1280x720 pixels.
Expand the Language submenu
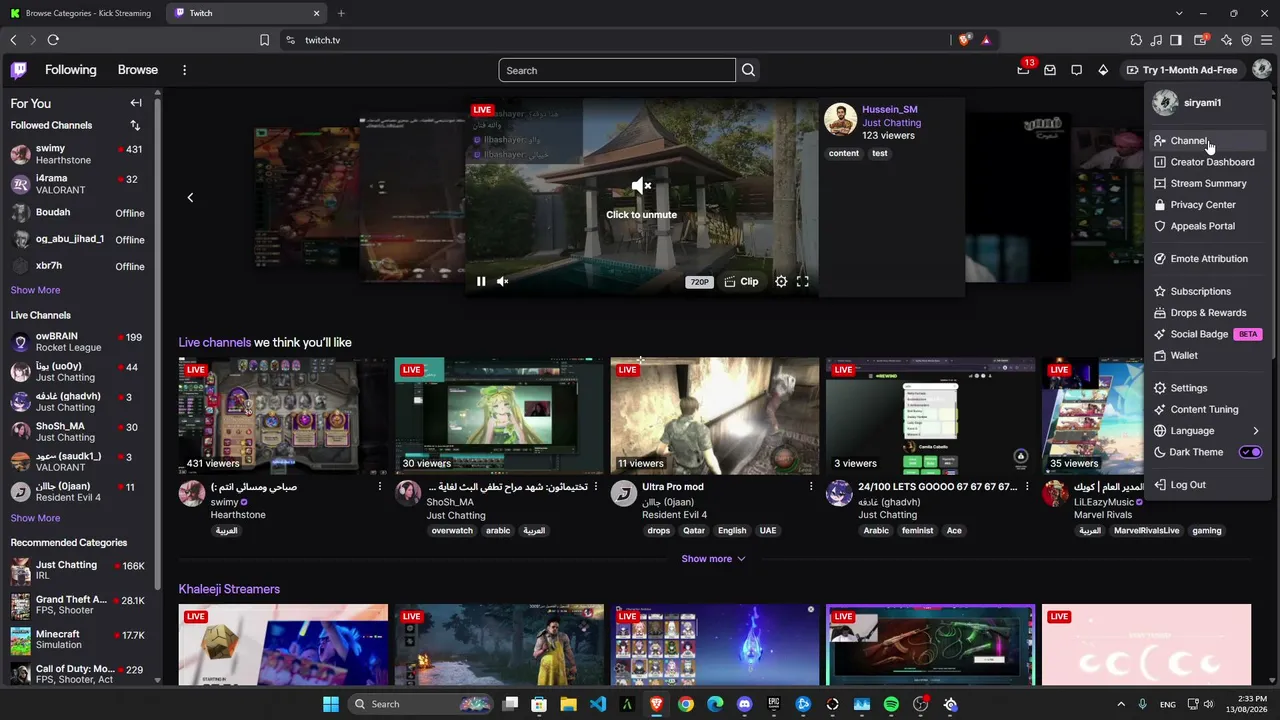1207,431
